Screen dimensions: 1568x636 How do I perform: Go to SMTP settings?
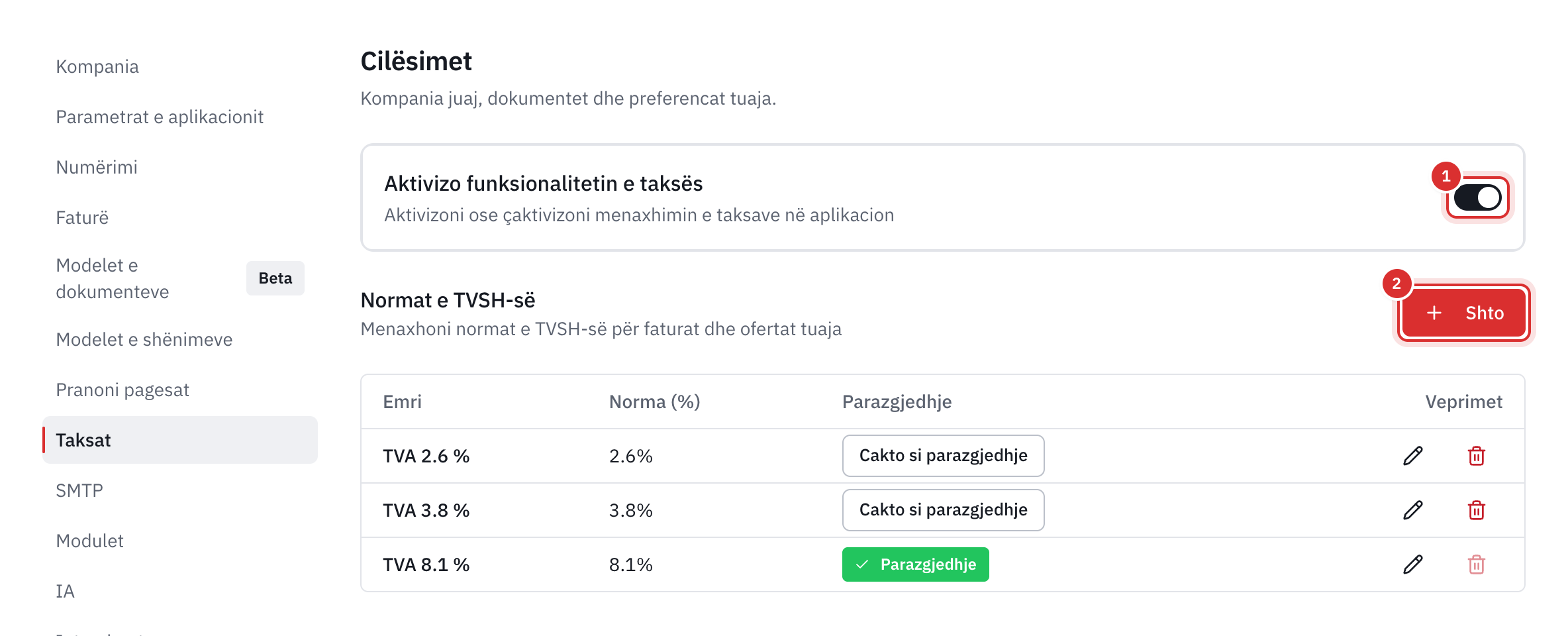click(79, 490)
